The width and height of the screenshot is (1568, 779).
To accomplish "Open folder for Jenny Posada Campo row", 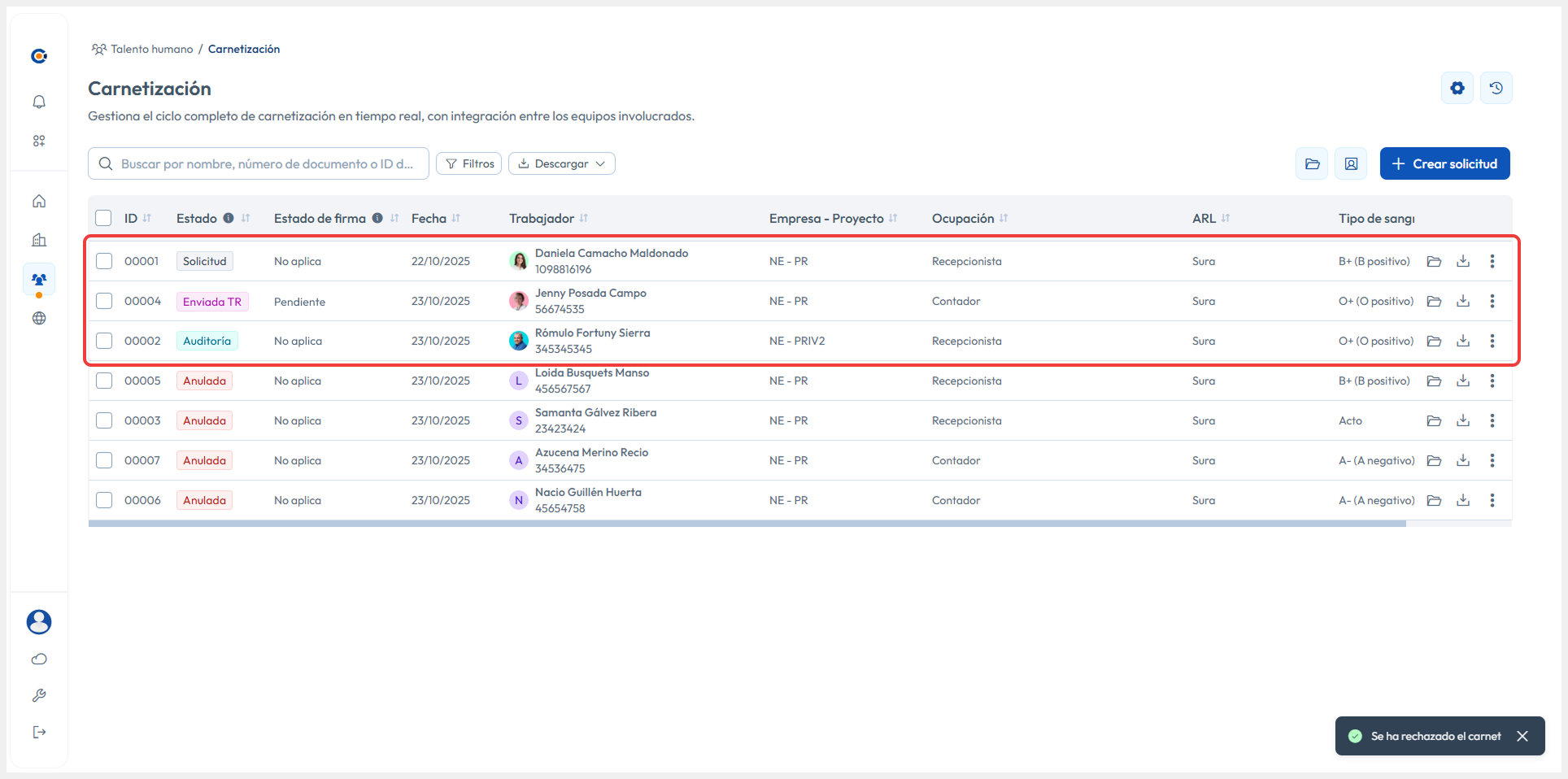I will click(1434, 301).
